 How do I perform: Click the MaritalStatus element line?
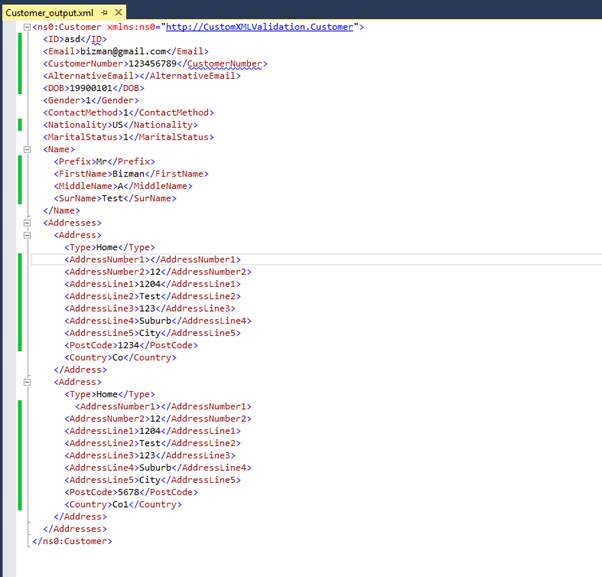coord(128,137)
